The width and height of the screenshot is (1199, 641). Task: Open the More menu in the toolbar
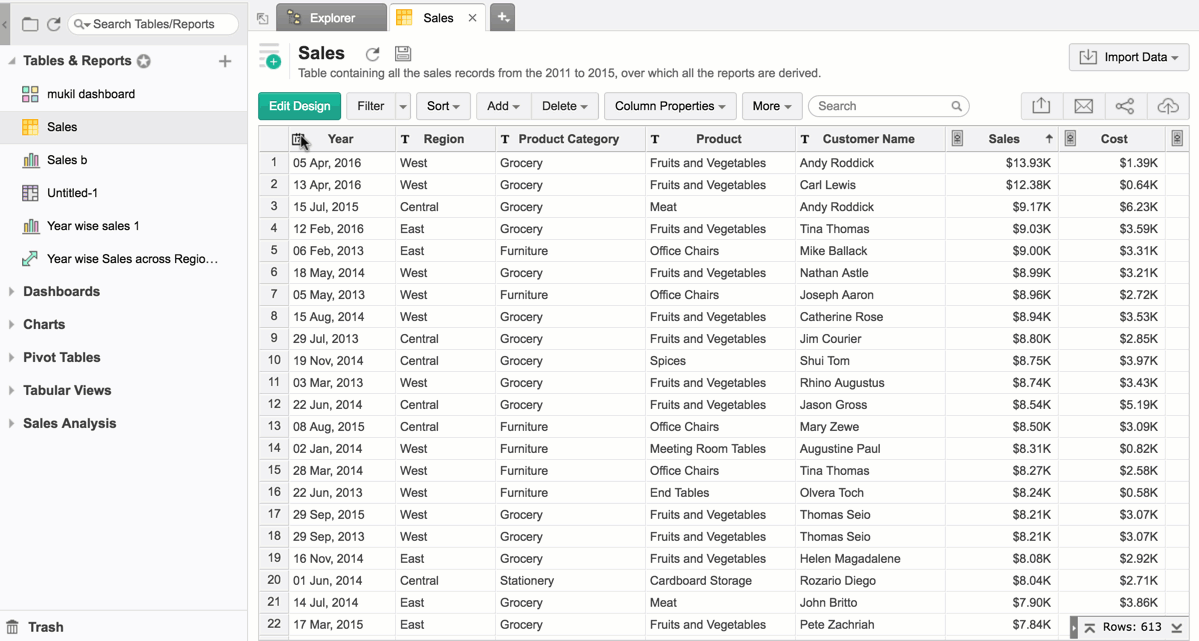pyautogui.click(x=771, y=106)
